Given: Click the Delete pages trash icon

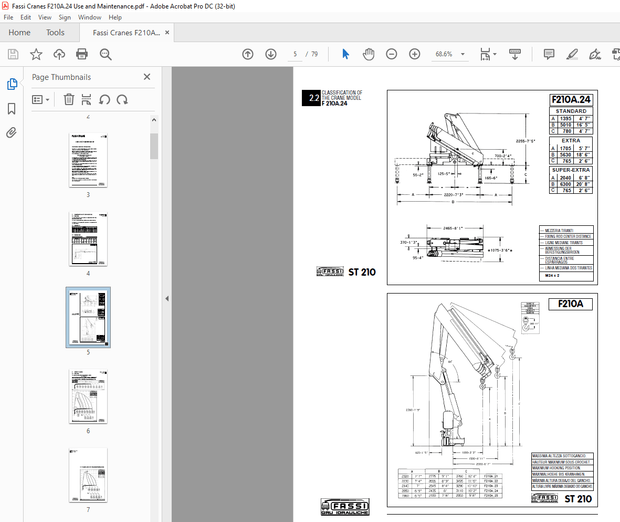Looking at the screenshot, I should pos(69,99).
